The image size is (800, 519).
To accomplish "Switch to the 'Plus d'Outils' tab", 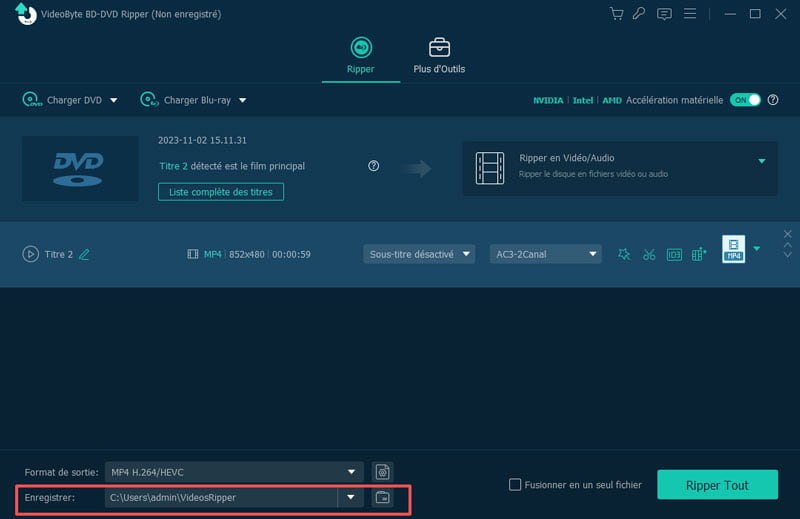I will click(x=439, y=56).
